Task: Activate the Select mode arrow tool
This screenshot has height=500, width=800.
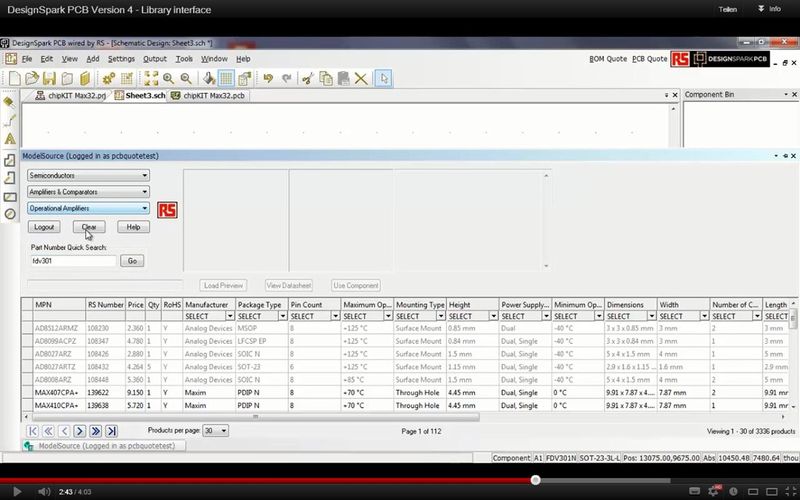Action: coord(384,78)
